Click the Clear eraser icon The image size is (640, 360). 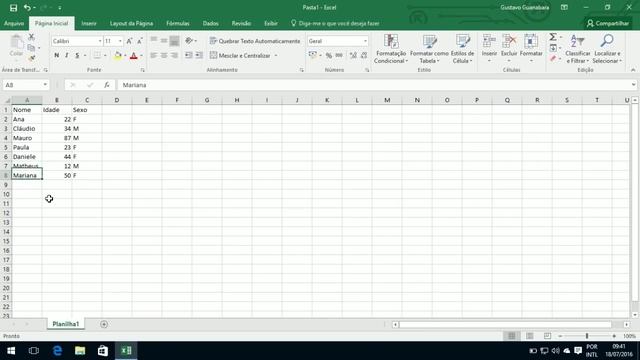pos(553,59)
